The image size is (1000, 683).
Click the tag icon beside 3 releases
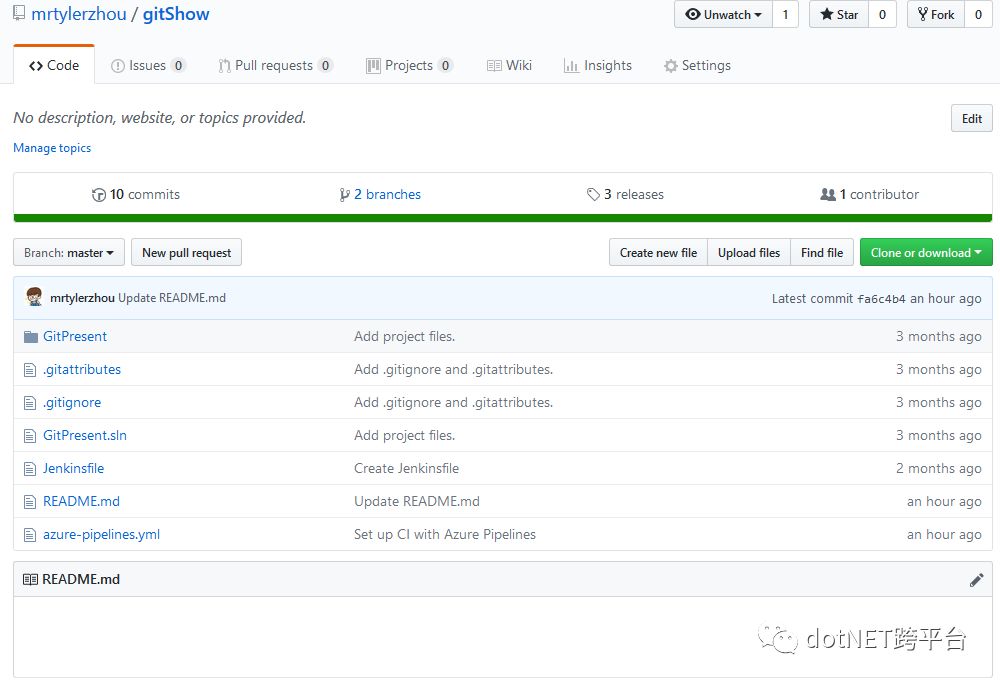pyautogui.click(x=593, y=195)
